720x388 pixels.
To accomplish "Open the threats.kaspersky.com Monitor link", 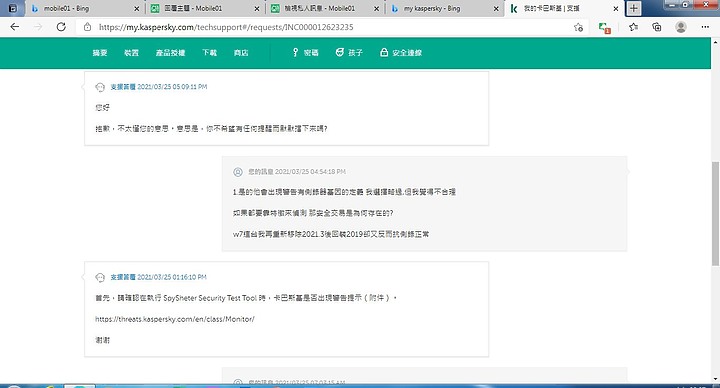I will (175, 319).
